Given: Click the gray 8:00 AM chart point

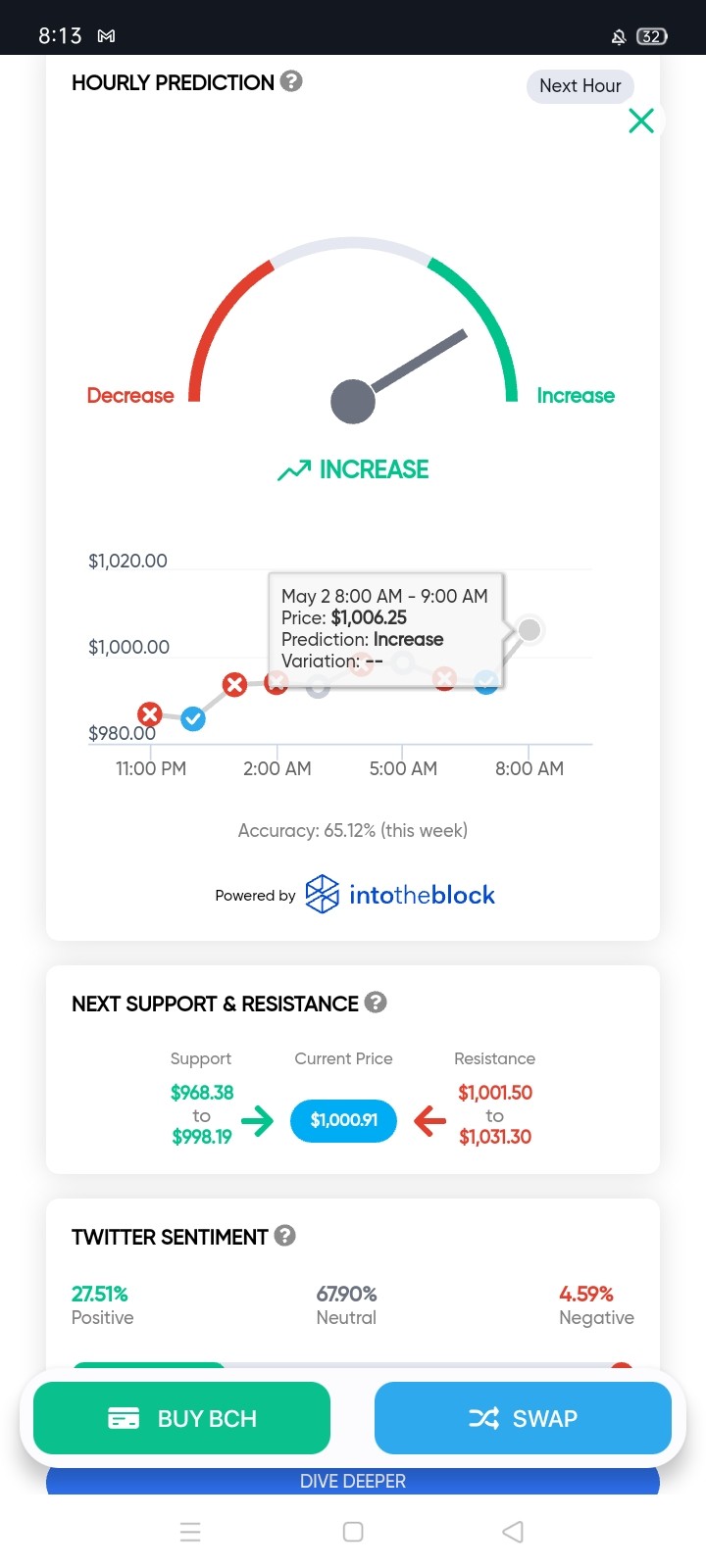Looking at the screenshot, I should pyautogui.click(x=529, y=630).
